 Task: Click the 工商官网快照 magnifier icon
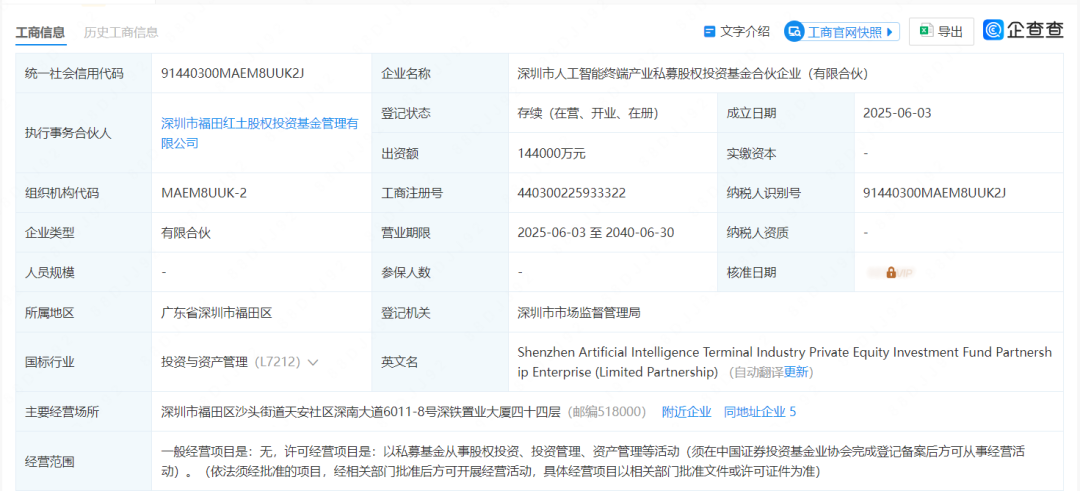pyautogui.click(x=795, y=32)
